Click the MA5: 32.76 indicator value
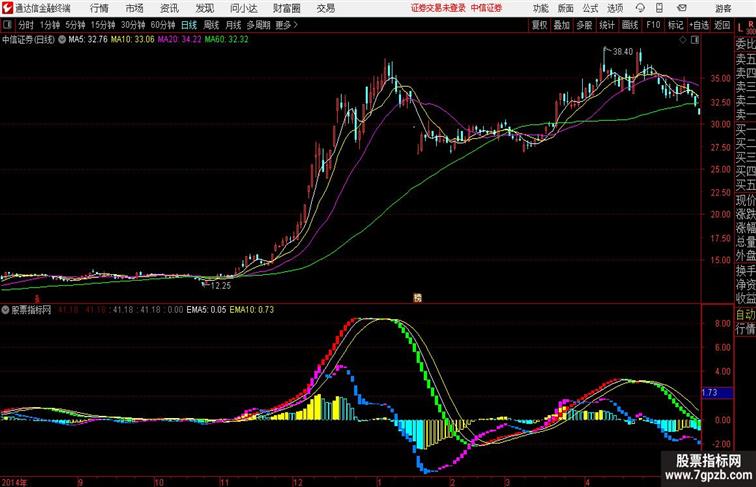Screen dimensions: 756x487 pos(88,40)
